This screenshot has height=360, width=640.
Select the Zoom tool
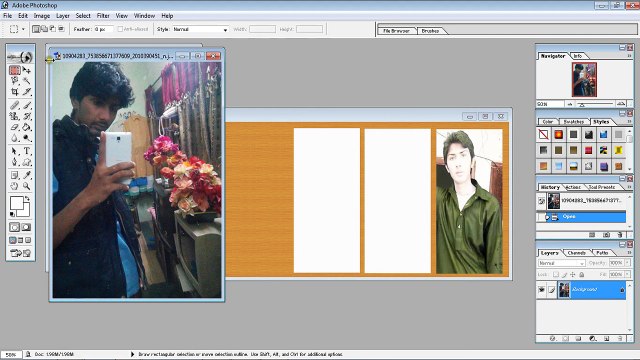point(27,186)
